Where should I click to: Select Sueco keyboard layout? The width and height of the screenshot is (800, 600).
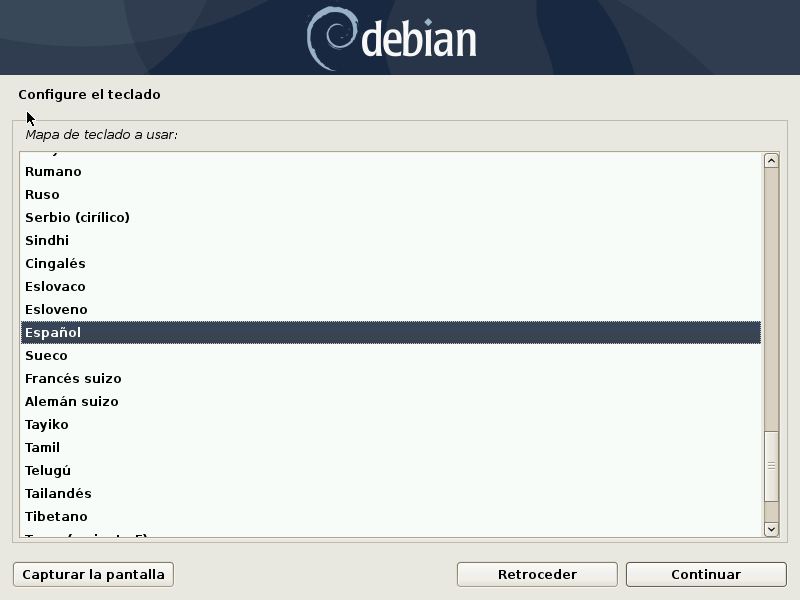point(47,356)
